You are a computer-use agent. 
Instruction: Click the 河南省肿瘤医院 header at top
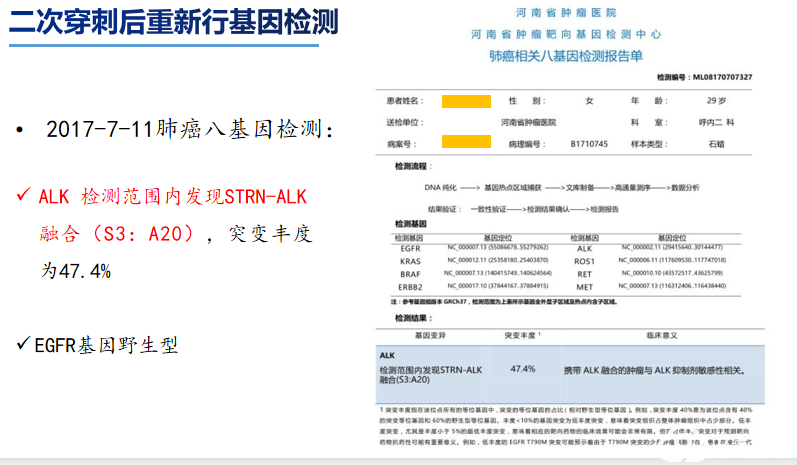pos(565,14)
